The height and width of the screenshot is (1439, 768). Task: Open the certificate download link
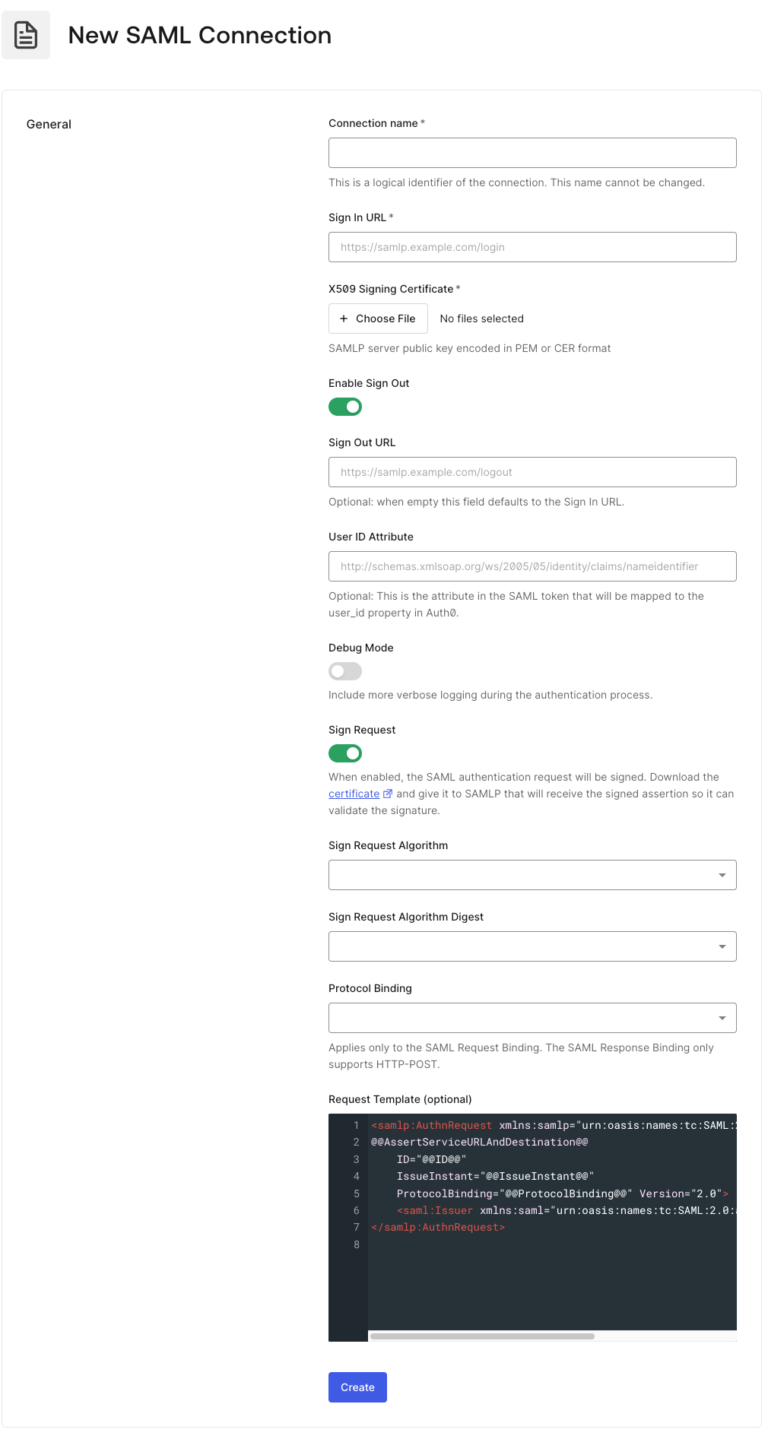pyautogui.click(x=352, y=793)
